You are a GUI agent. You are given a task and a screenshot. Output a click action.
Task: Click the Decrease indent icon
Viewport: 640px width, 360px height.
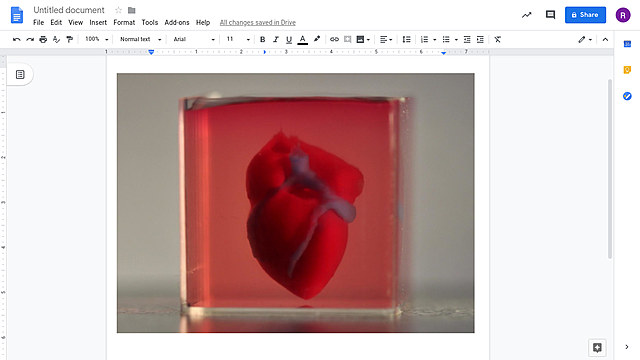(467, 39)
